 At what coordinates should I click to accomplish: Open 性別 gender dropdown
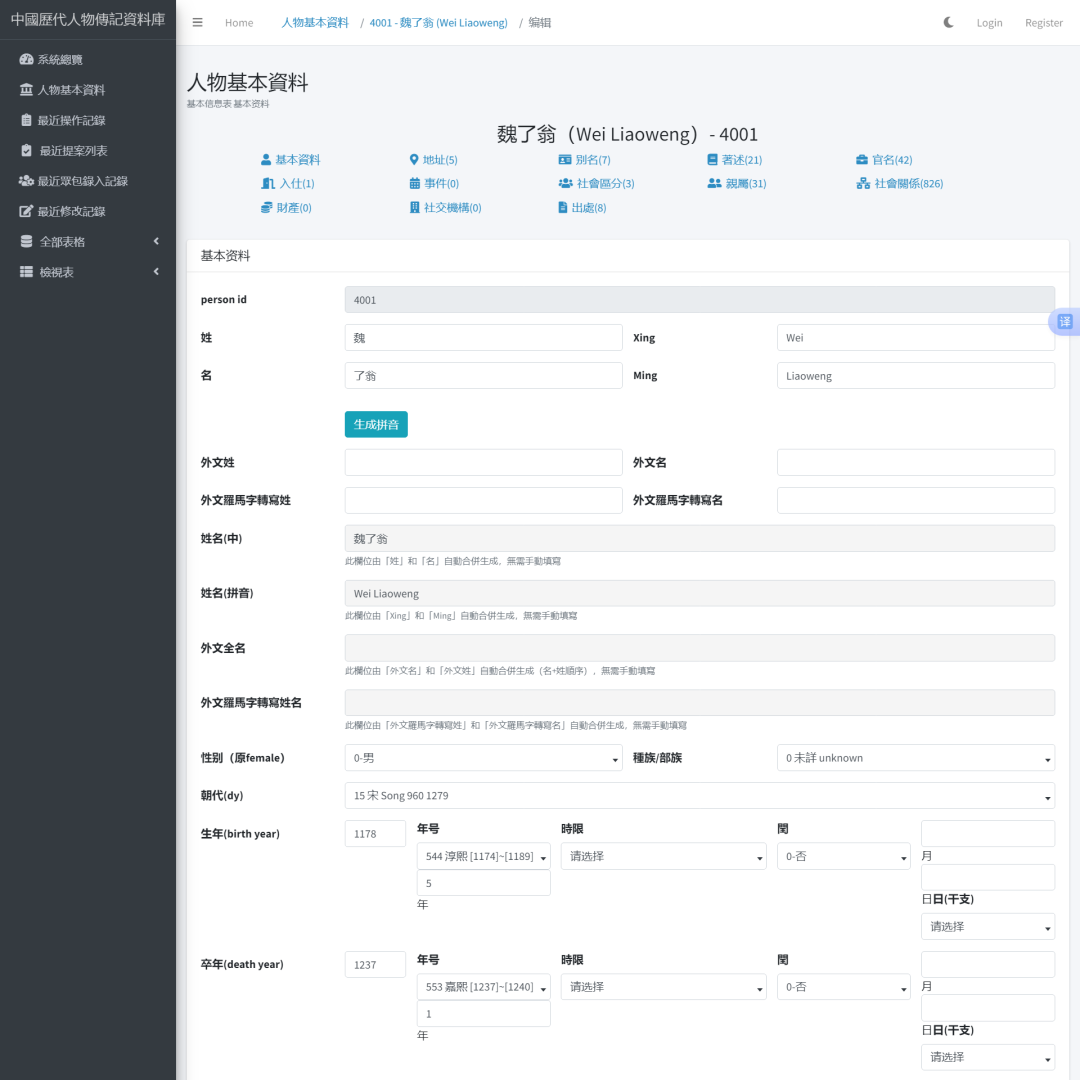483,758
